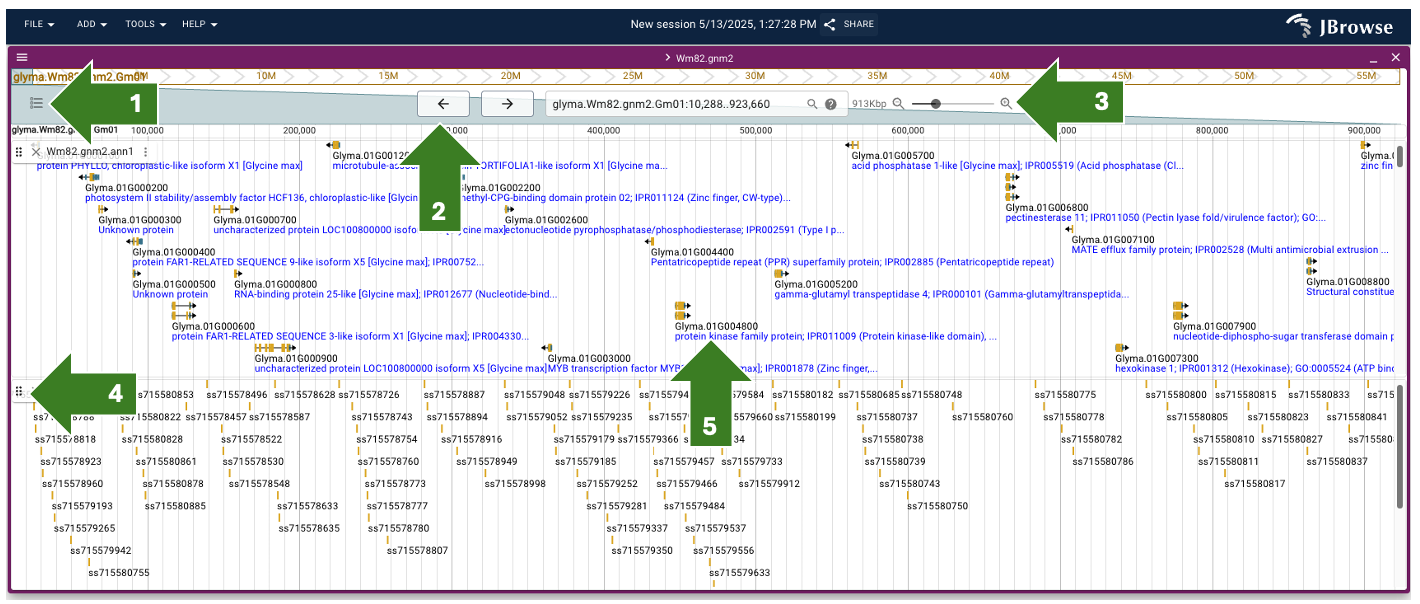Open Wm82.gnm2.ann1 track options menu
Image resolution: width=1420 pixels, height=604 pixels.
tap(146, 151)
